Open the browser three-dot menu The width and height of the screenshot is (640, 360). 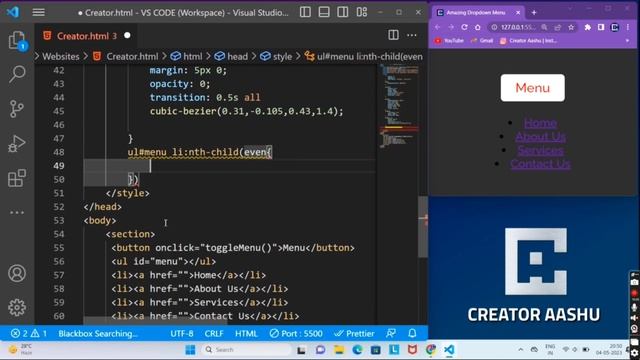tap(628, 27)
